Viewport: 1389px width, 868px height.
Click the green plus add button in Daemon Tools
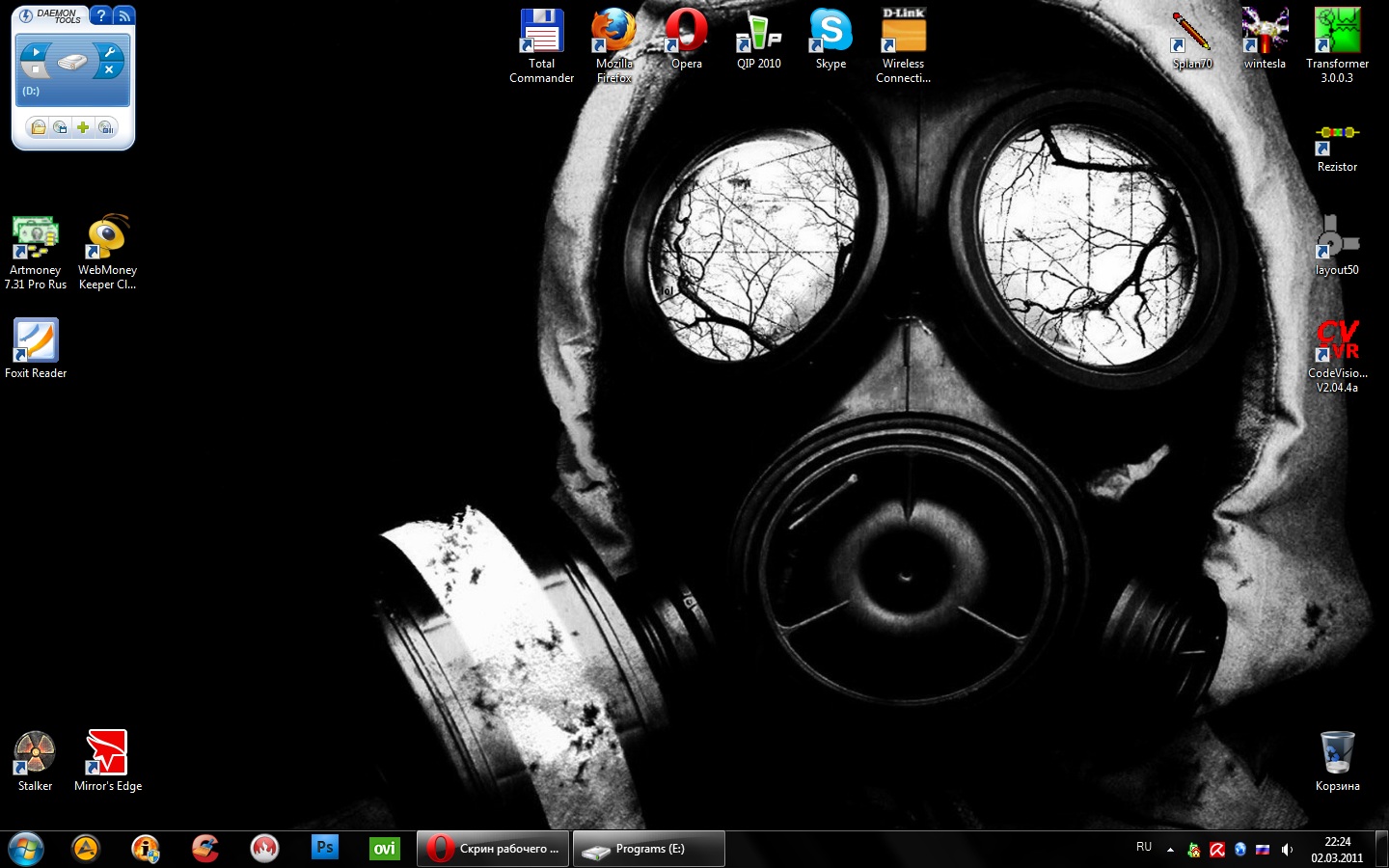83,127
